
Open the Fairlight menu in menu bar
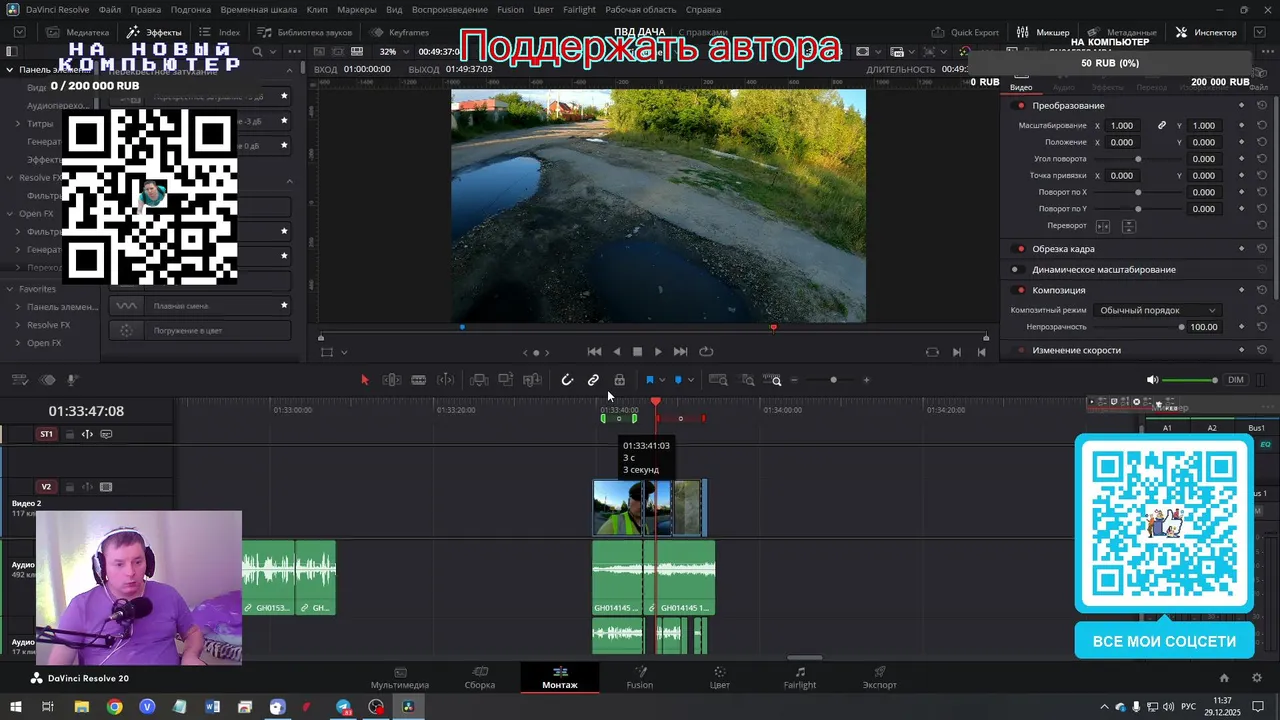[x=579, y=9]
